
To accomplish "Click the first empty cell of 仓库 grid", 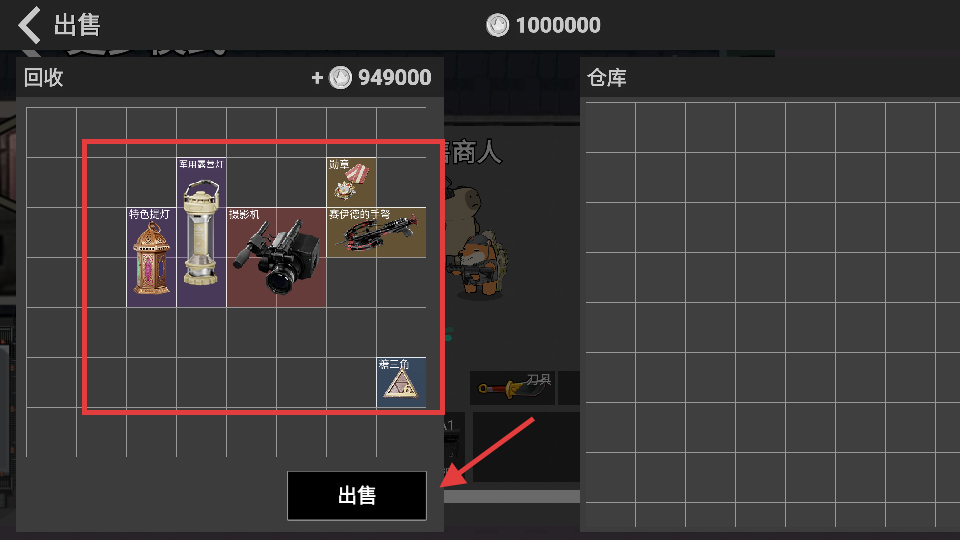I will [x=610, y=127].
